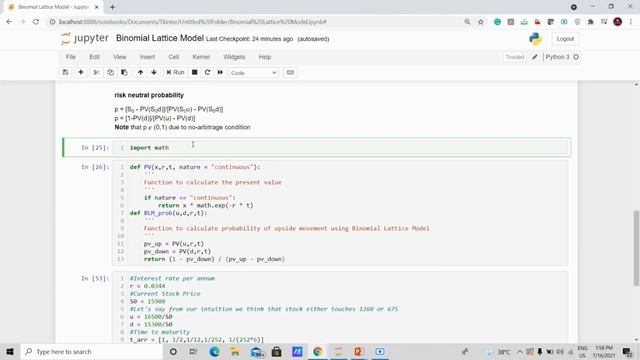
Task: Run the selected cell
Action: pyautogui.click(x=175, y=72)
